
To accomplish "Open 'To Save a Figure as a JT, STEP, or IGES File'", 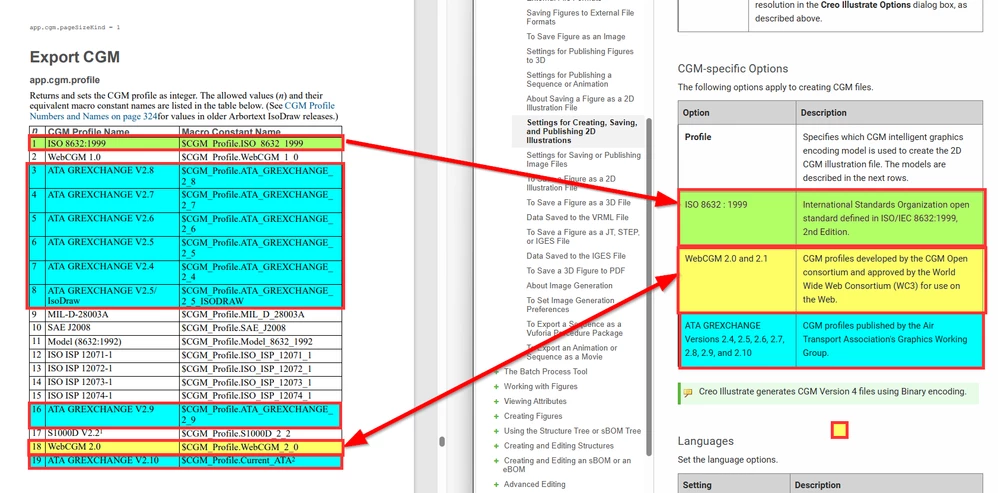I will click(x=583, y=237).
